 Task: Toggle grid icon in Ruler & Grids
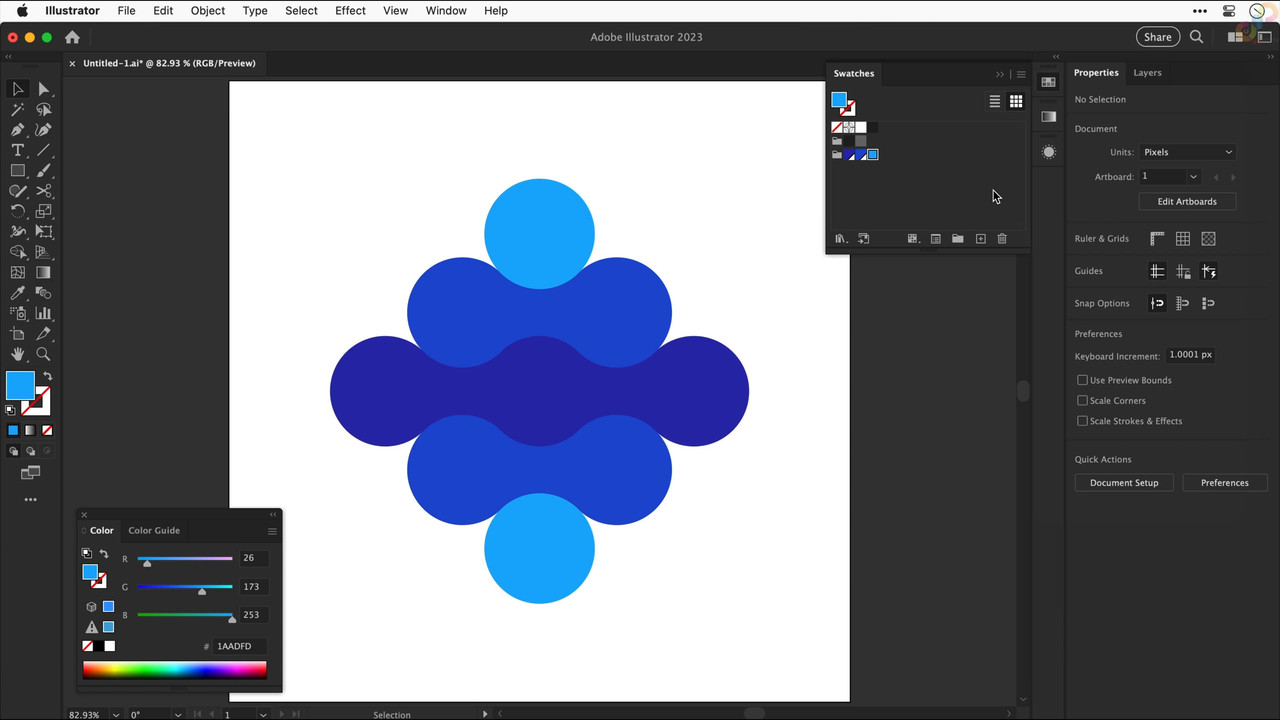[1183, 239]
